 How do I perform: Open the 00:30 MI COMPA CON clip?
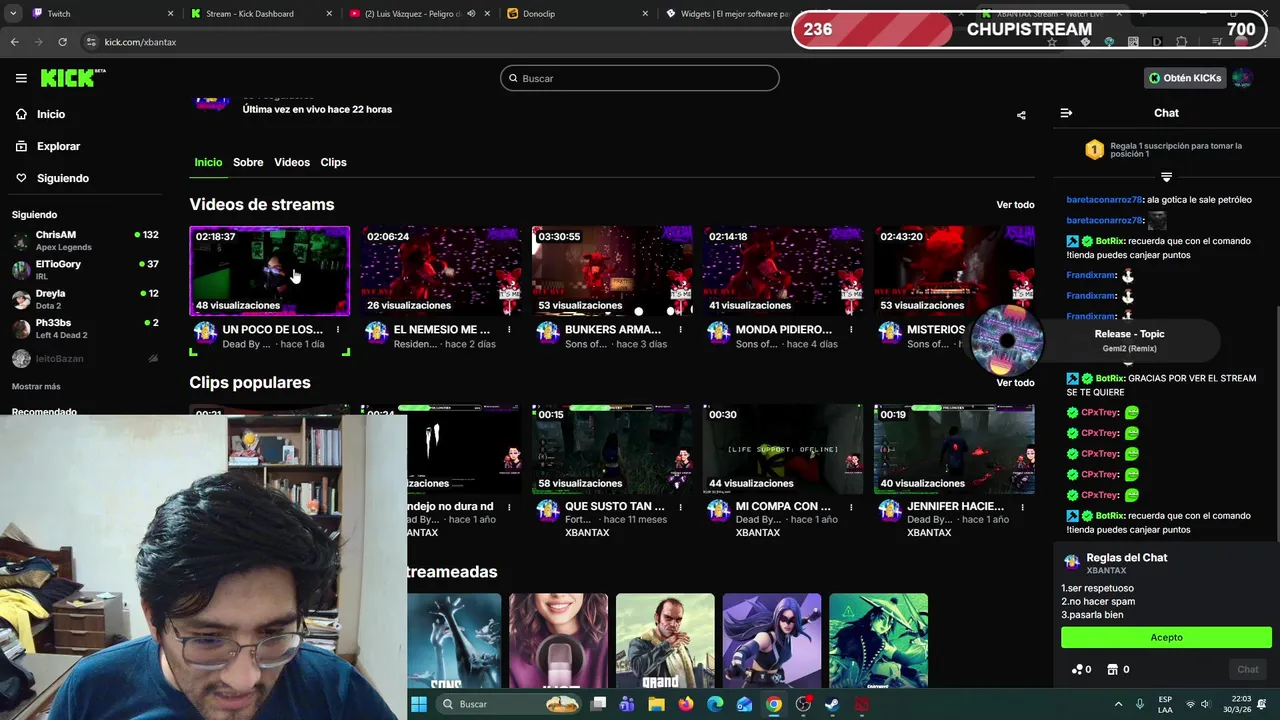[x=783, y=449]
